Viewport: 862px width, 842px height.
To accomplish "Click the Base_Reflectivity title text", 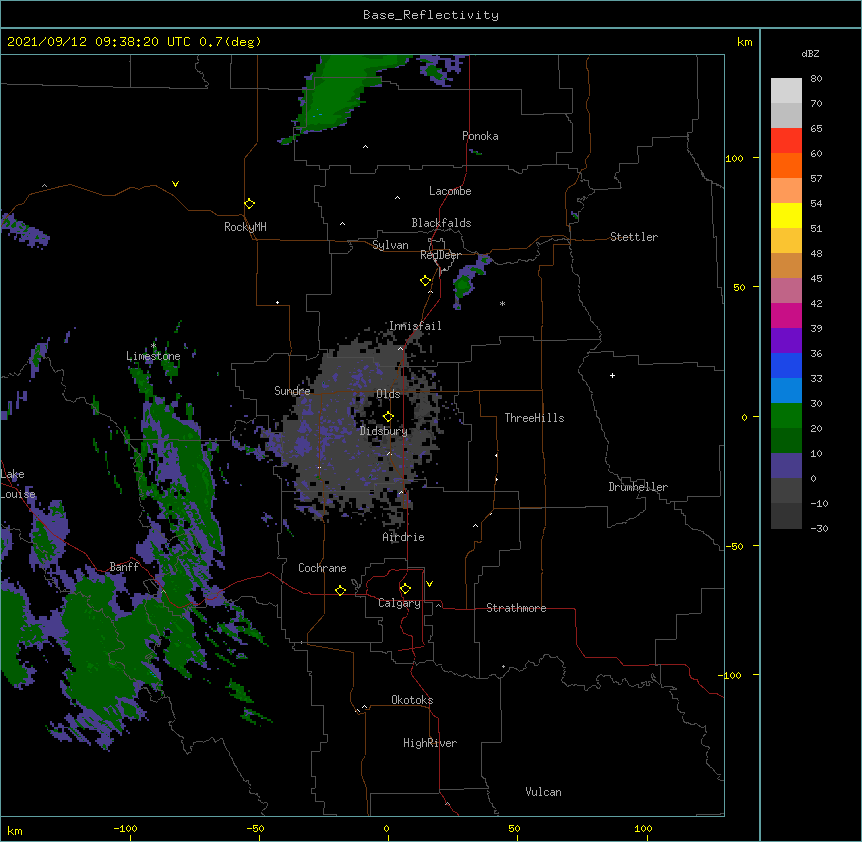I will click(430, 15).
